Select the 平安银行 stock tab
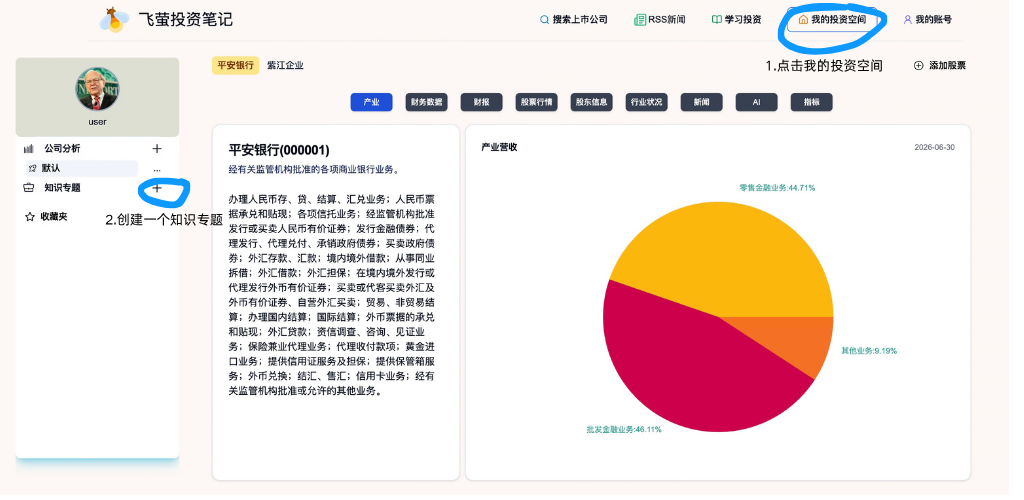Screen dimensions: 1024x500 tap(235, 65)
